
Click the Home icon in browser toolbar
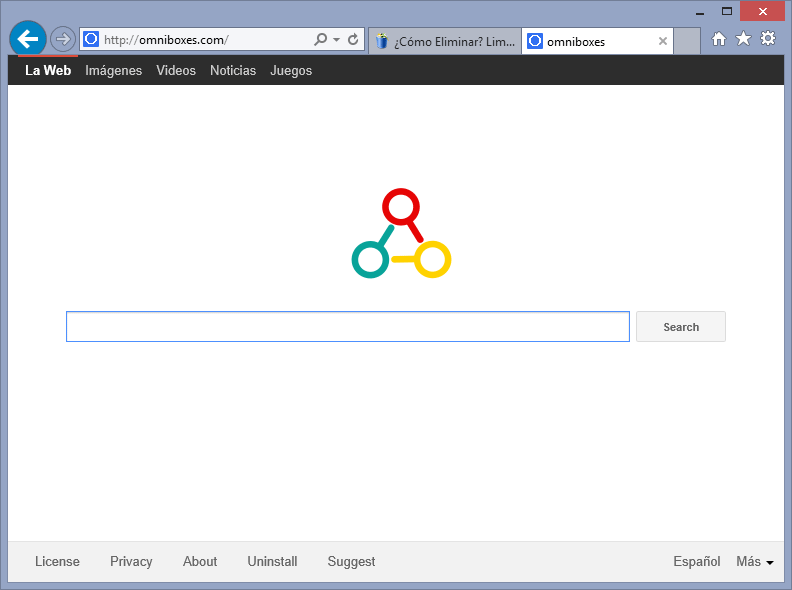719,38
